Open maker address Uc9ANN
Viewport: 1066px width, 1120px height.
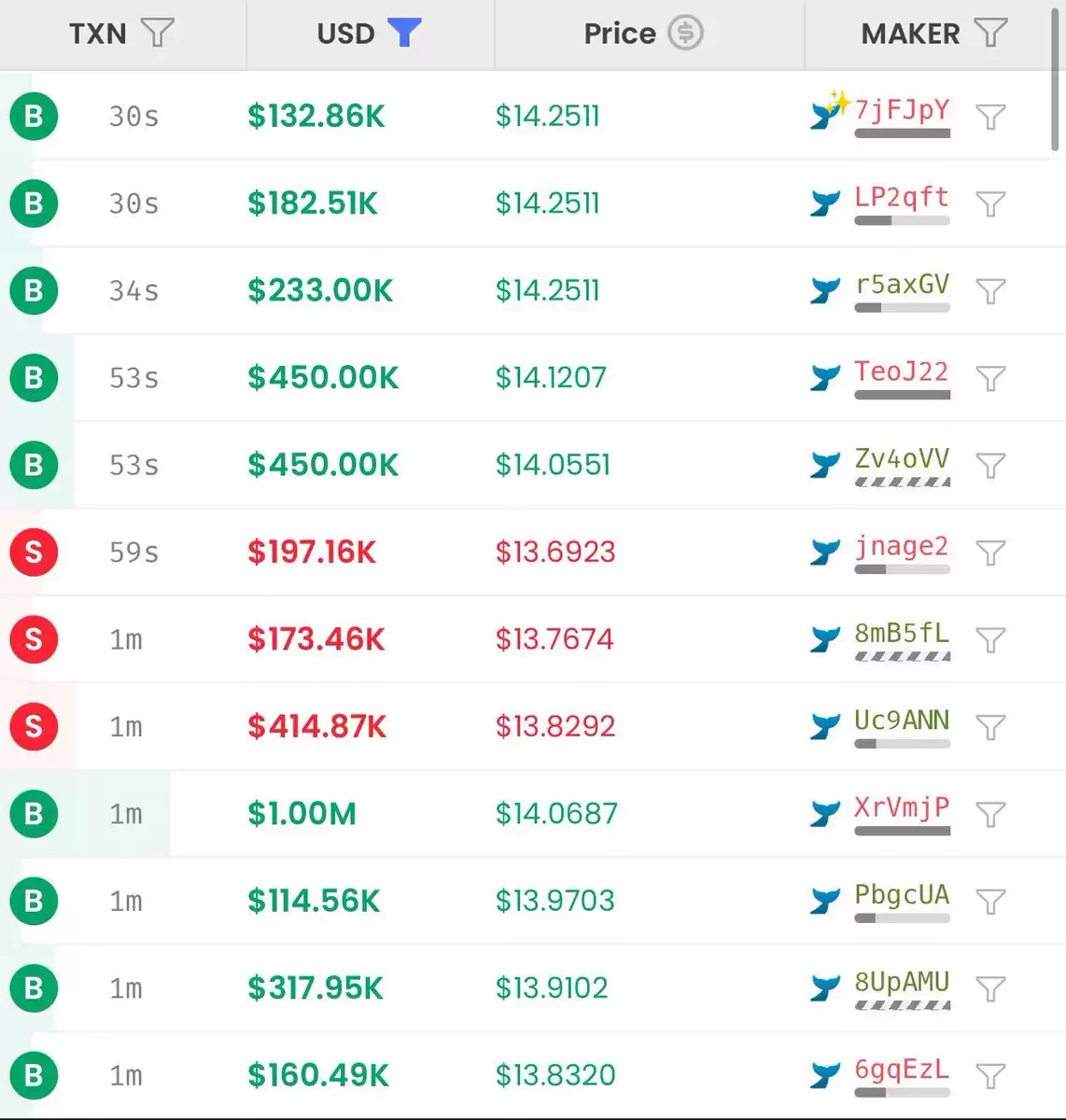click(902, 720)
